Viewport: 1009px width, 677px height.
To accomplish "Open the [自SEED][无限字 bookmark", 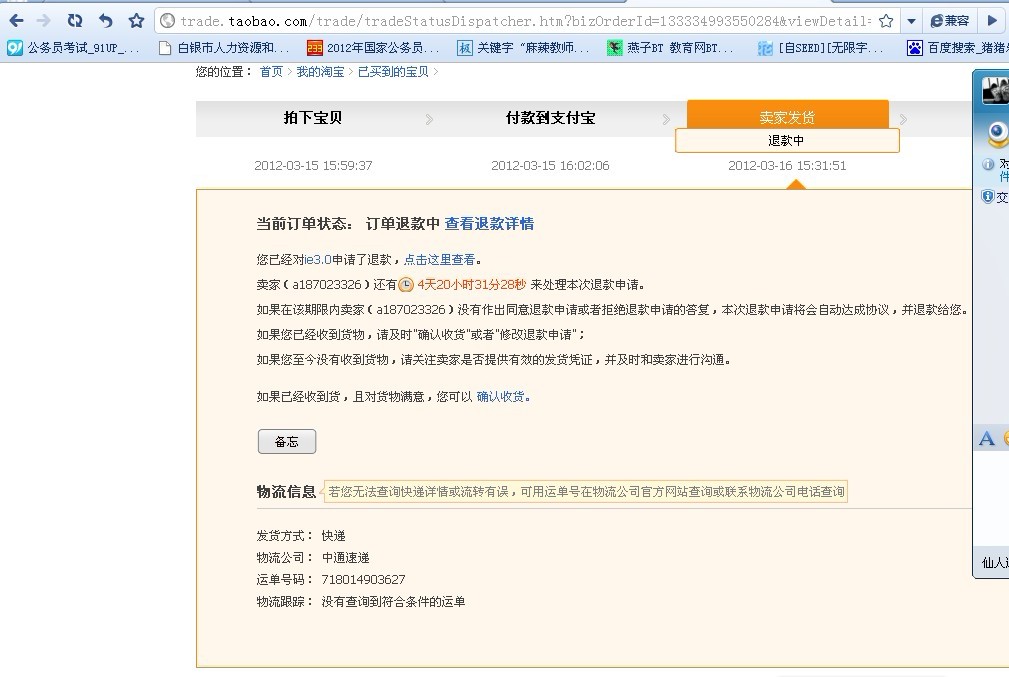I will [x=820, y=48].
